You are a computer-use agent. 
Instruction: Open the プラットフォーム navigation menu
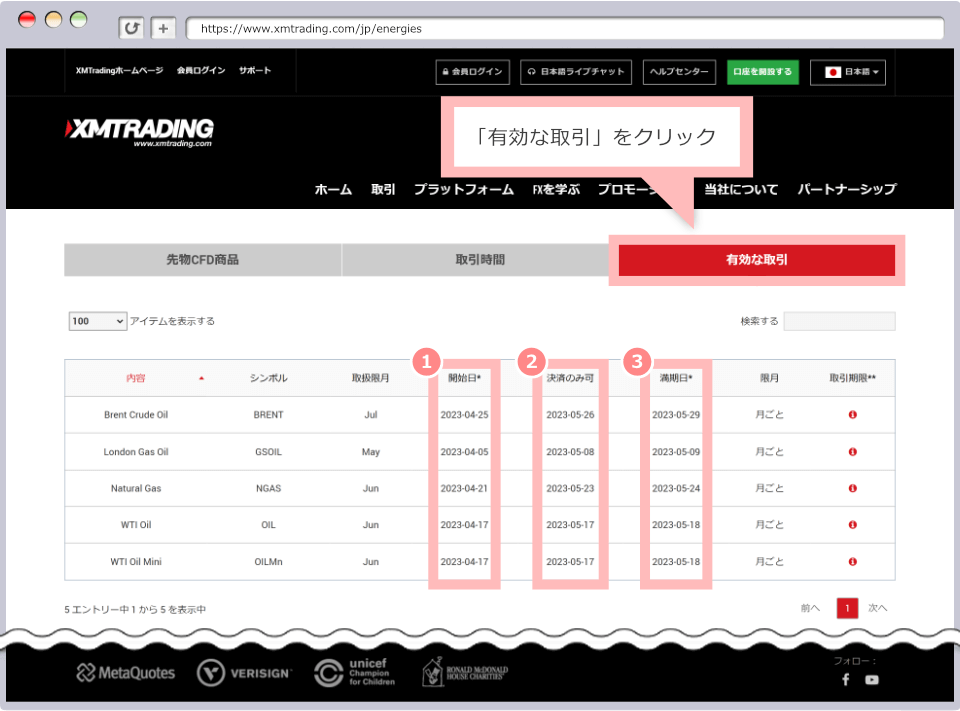click(463, 189)
